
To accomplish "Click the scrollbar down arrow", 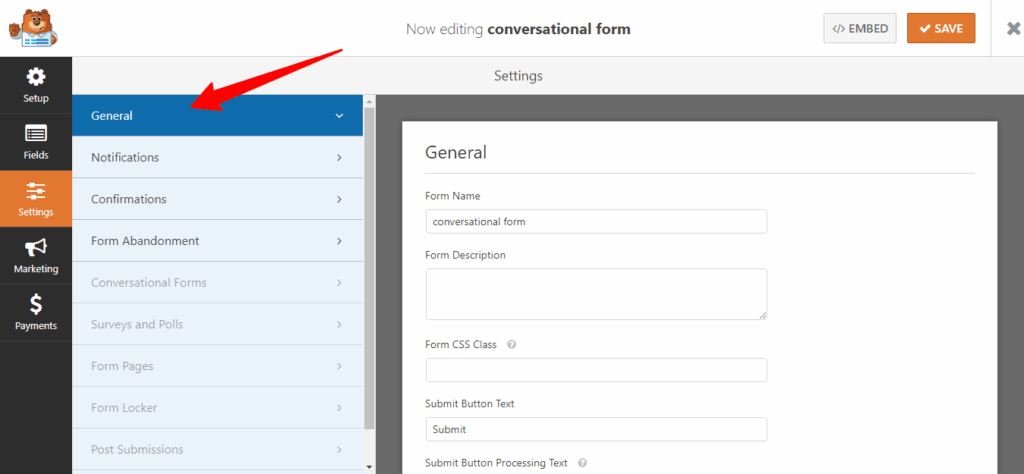I will (369, 467).
